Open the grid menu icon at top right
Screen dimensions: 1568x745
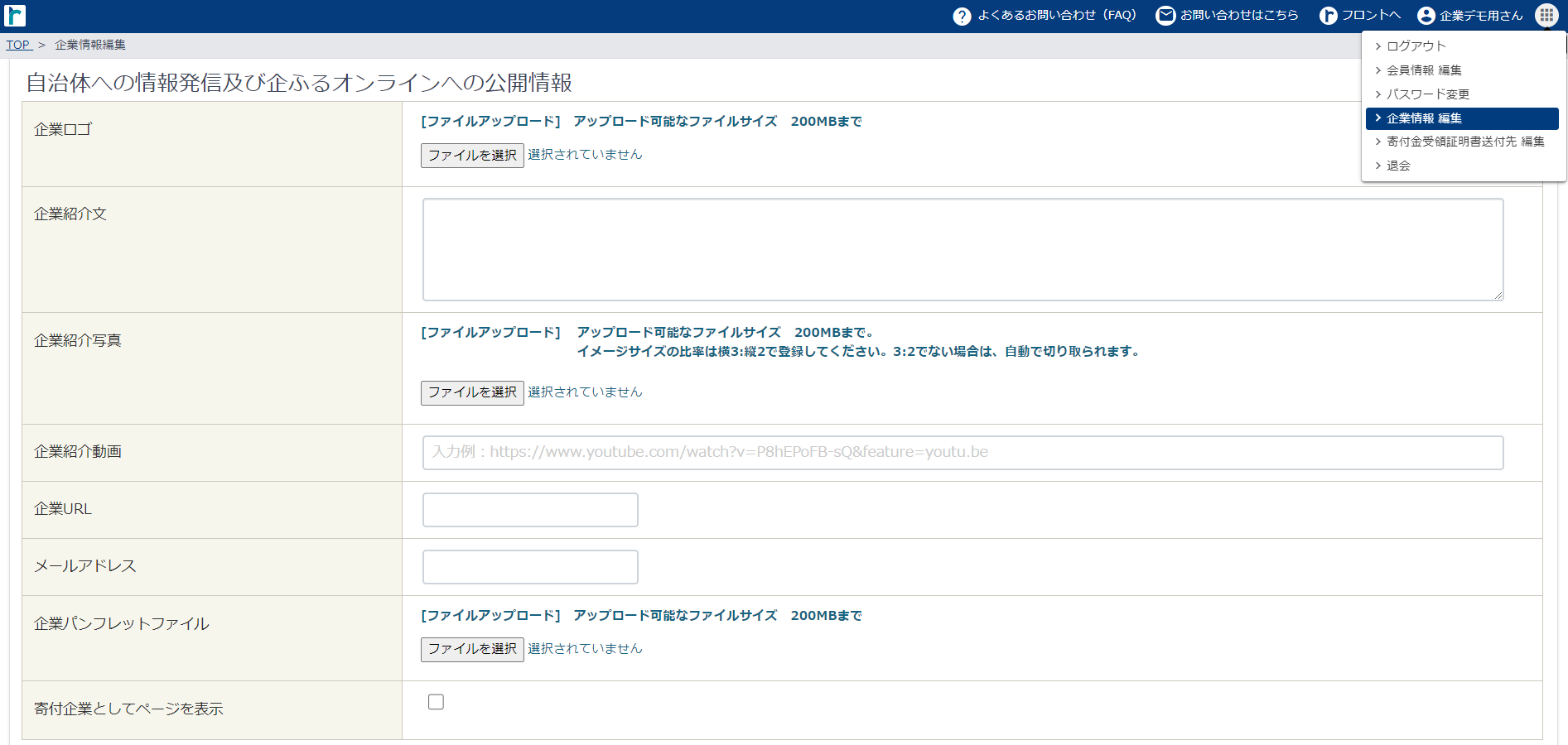(1546, 15)
